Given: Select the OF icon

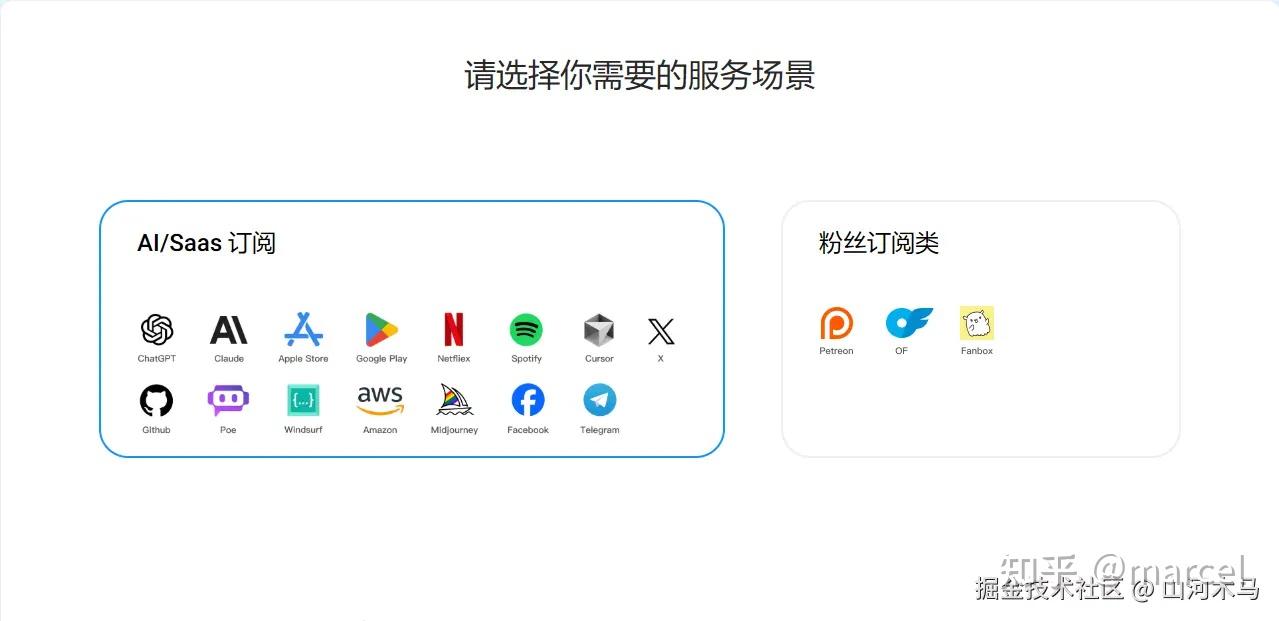Looking at the screenshot, I should pyautogui.click(x=909, y=323).
